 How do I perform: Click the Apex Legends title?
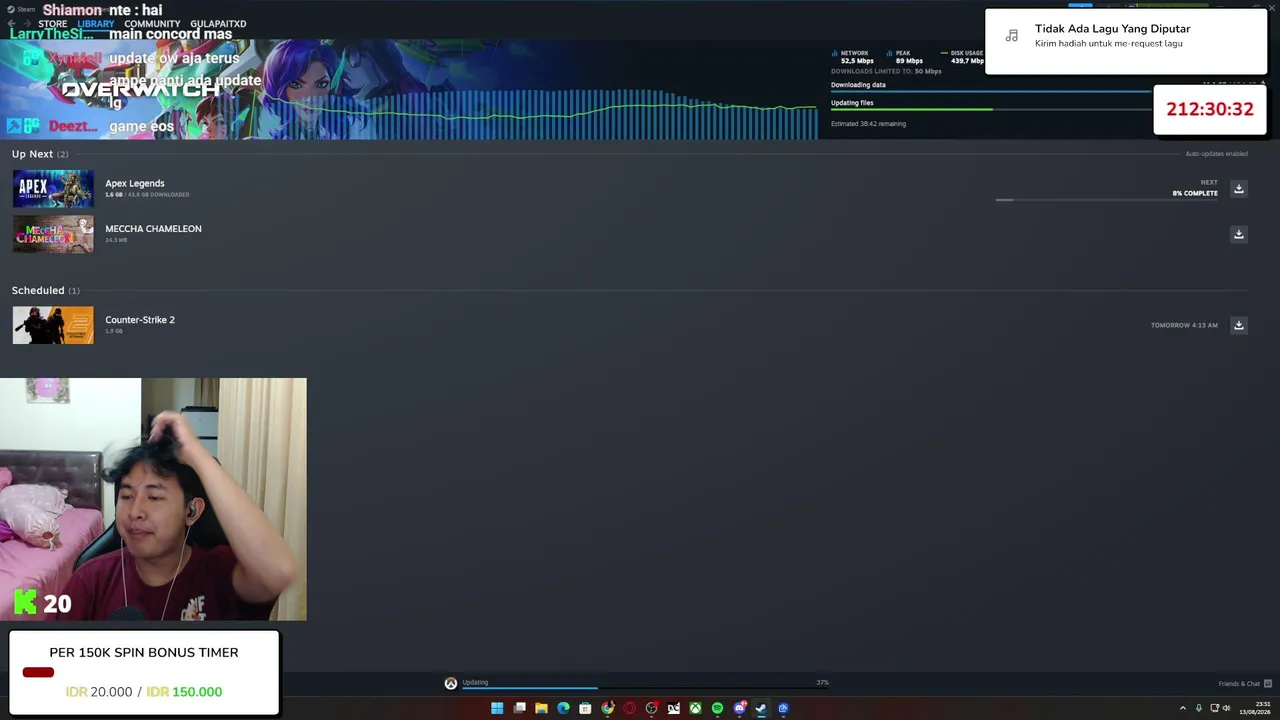tap(135, 184)
